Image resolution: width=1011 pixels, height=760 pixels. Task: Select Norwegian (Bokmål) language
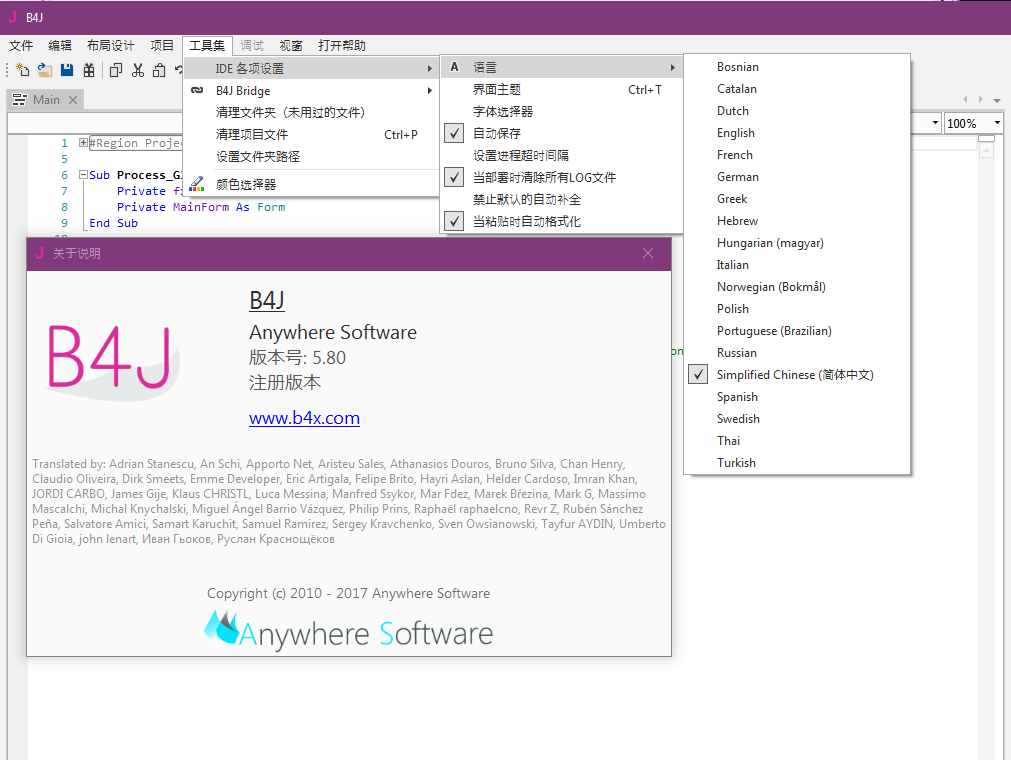click(x=797, y=287)
